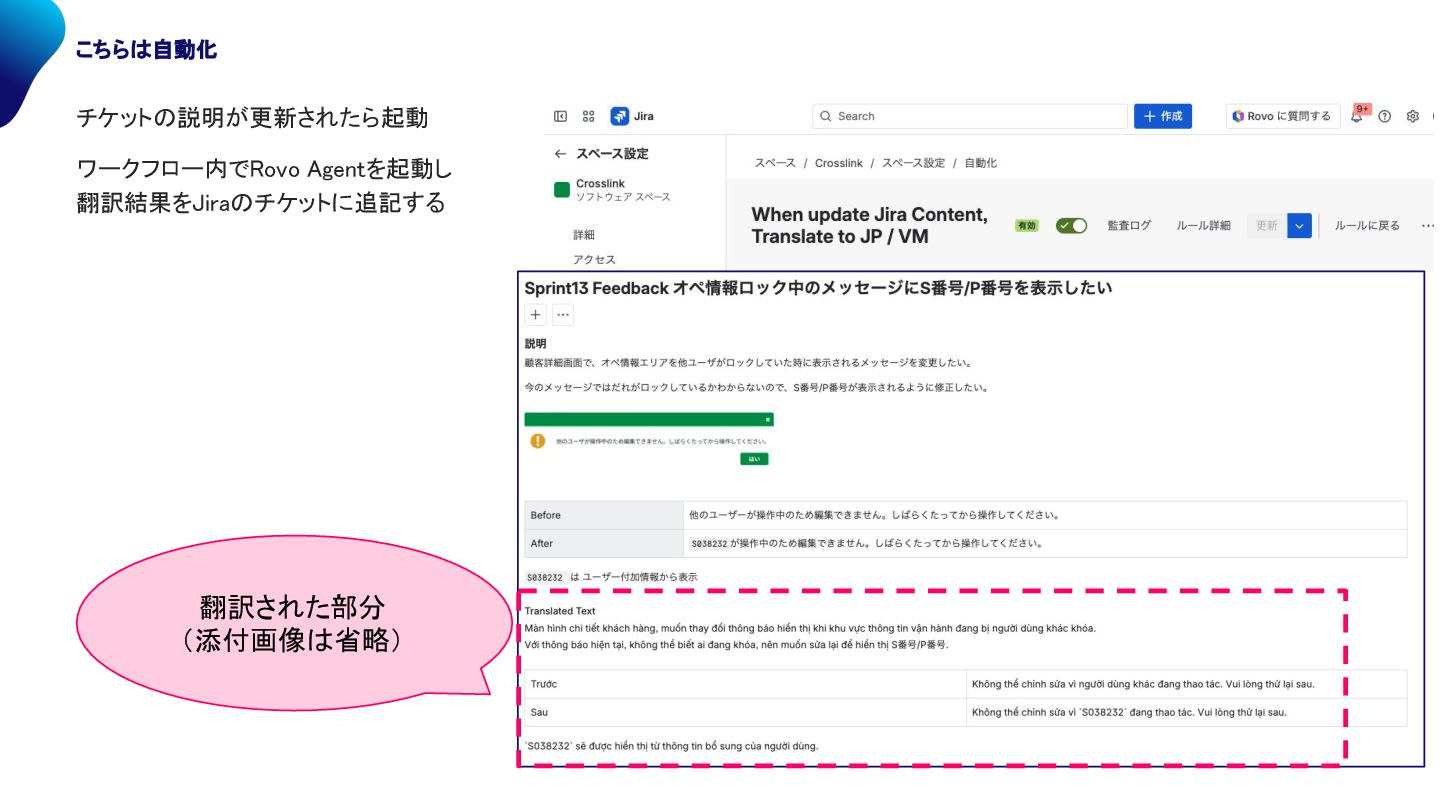Expand the dropdown arrow beside 更新
Screen dimensions: 1440x810
click(x=1299, y=226)
